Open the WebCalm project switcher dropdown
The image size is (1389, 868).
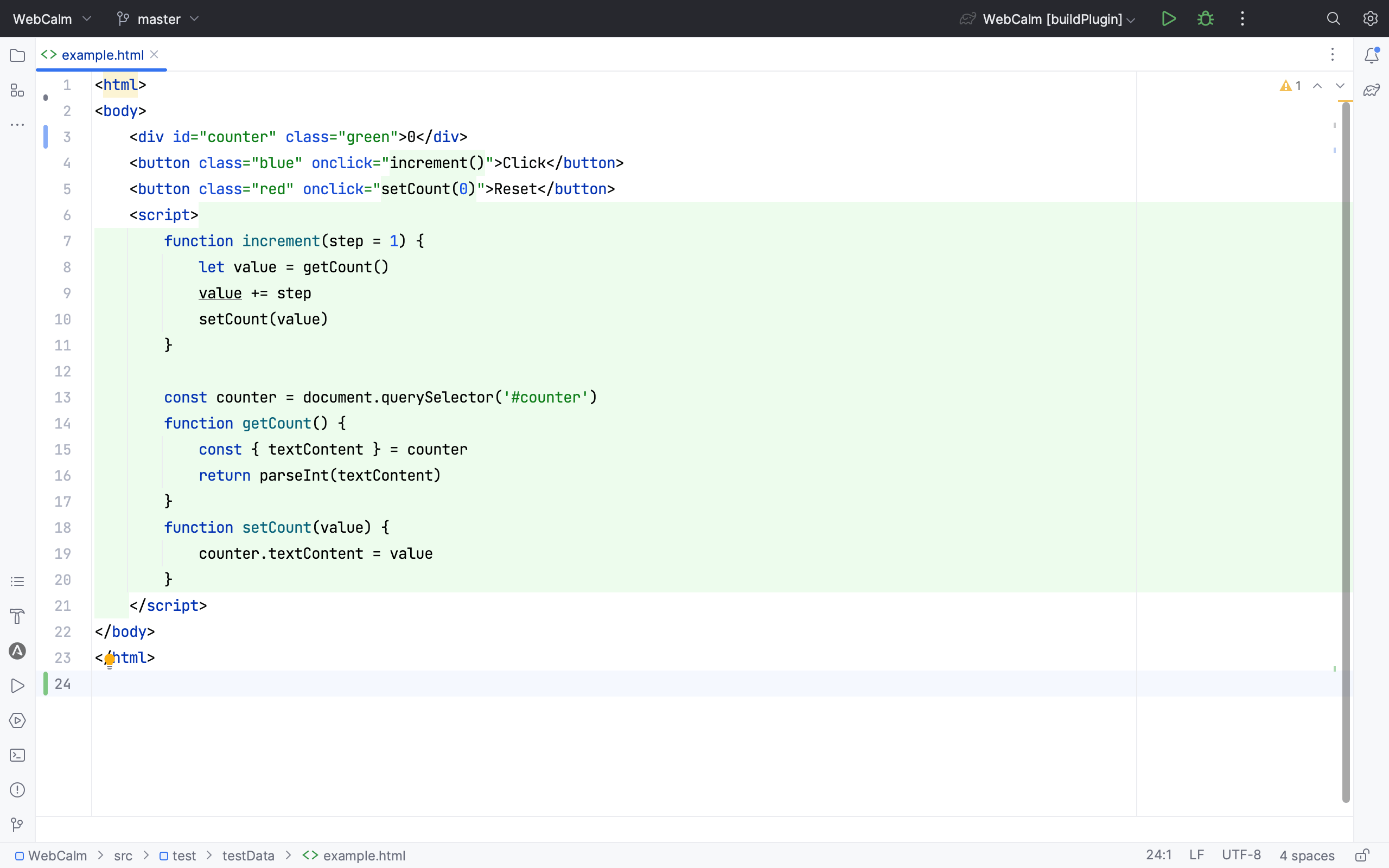click(x=50, y=18)
